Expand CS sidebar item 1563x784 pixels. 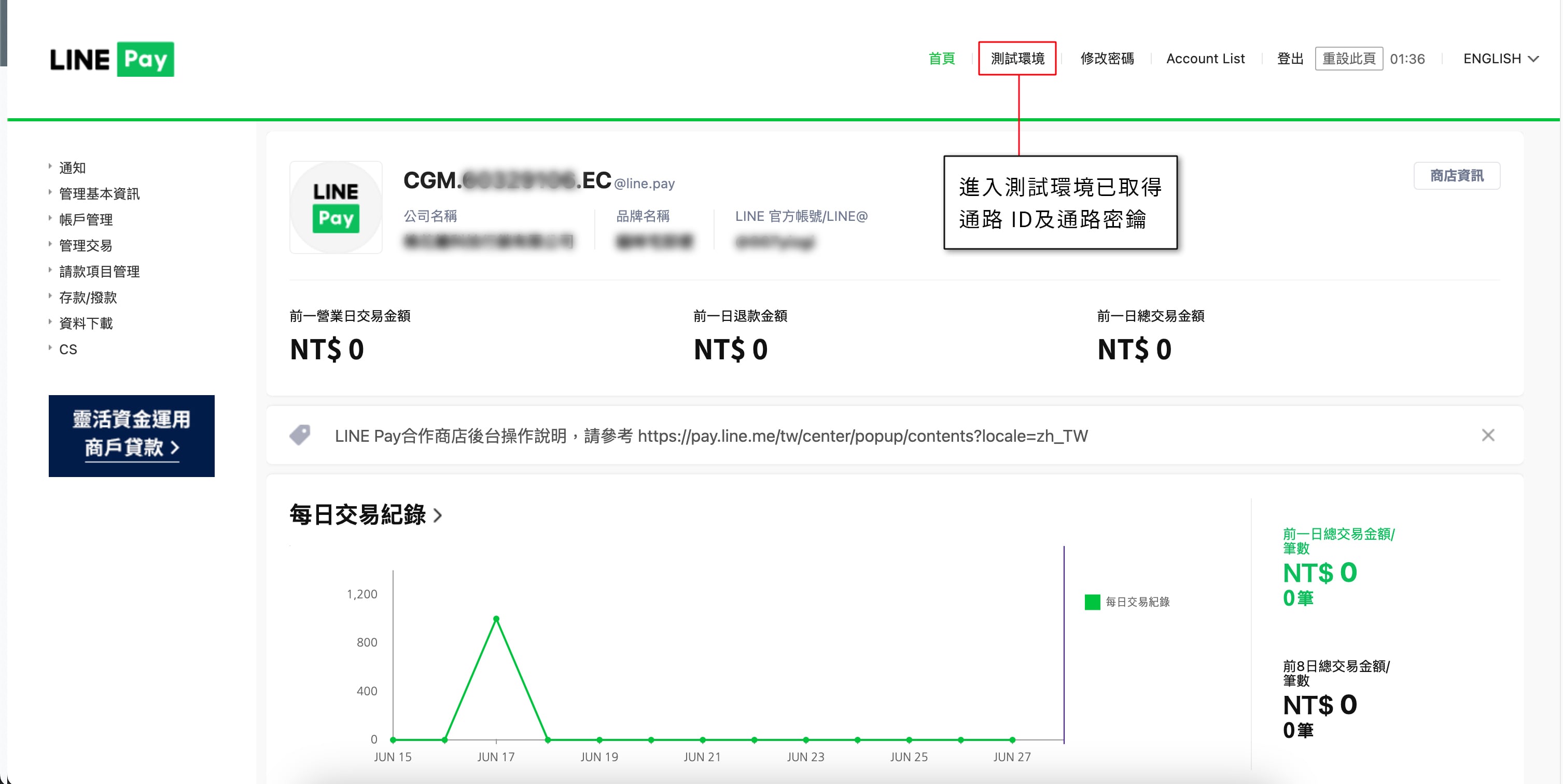pos(67,349)
